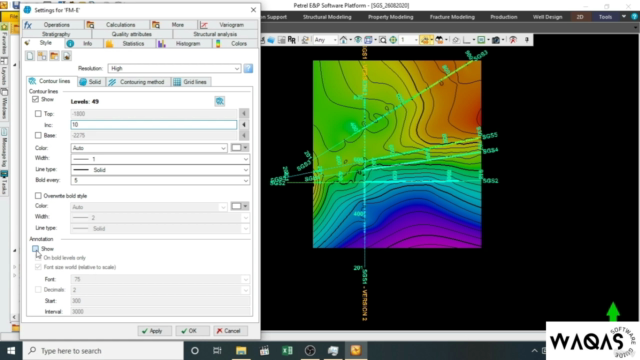Enable the Base checkbox
Image resolution: width=640 pixels, height=360 pixels.
pyautogui.click(x=38, y=135)
